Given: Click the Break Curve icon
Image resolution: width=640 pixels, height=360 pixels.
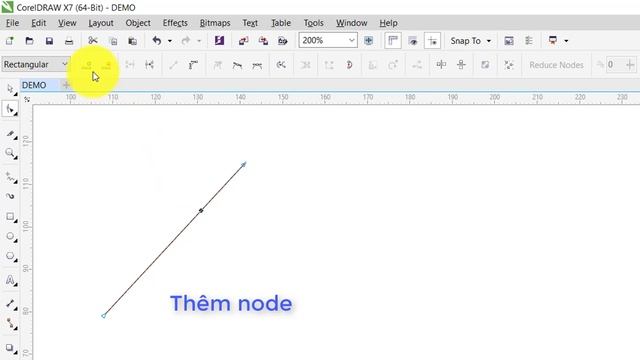Looking at the screenshot, I should pos(149,65).
